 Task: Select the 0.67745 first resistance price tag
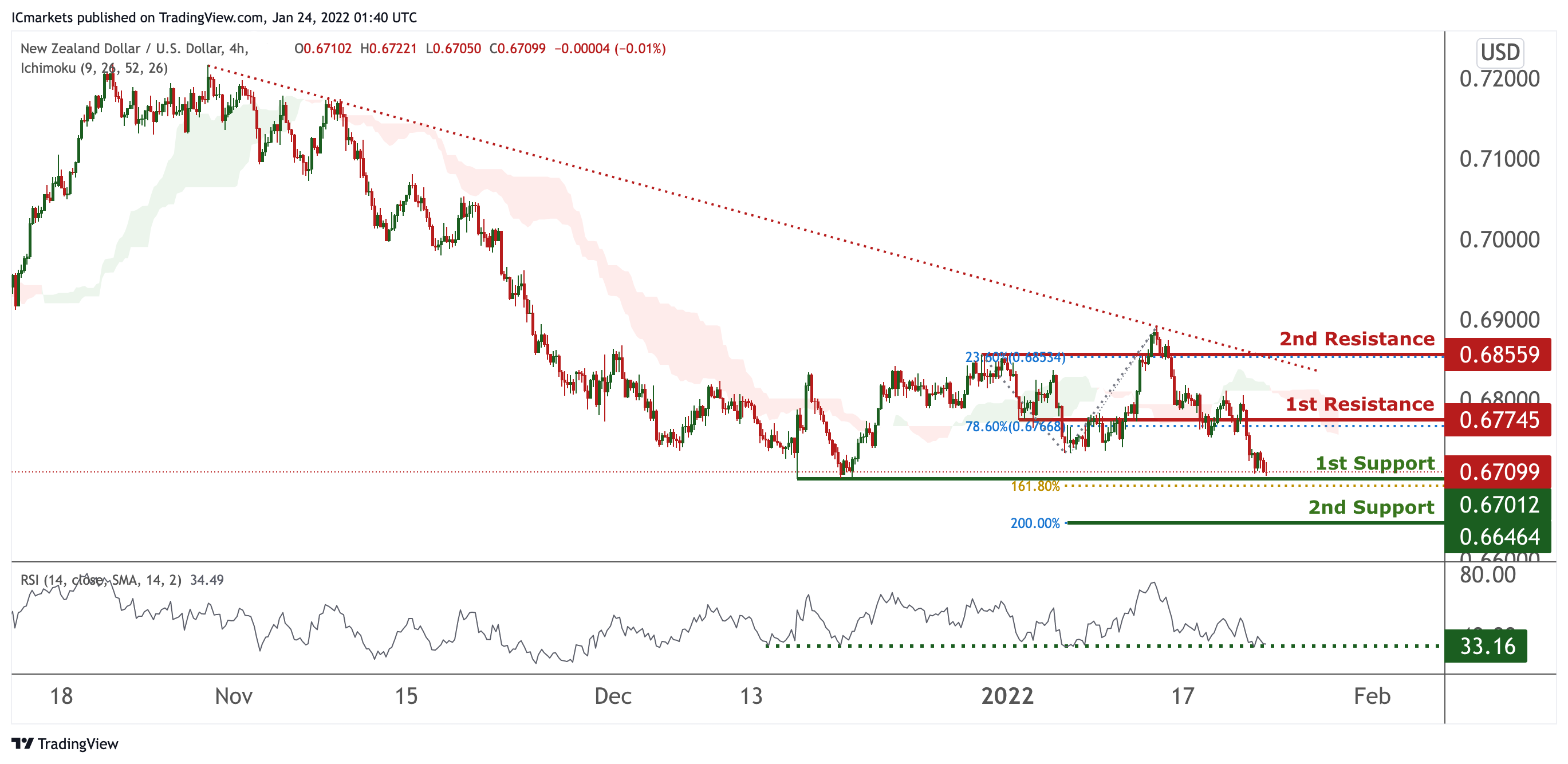coord(1499,419)
